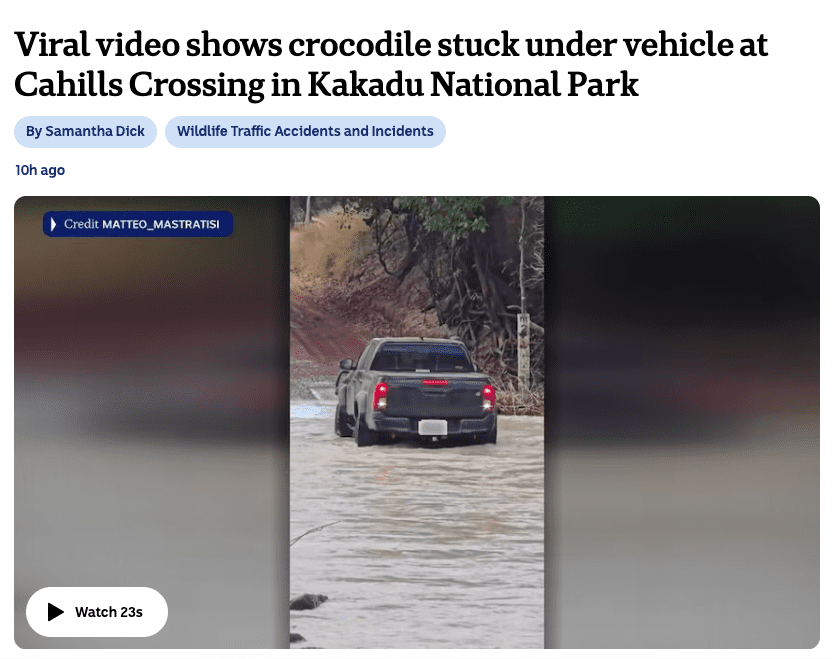Click the play triangle icon on Watch button
The width and height of the screenshot is (832, 659).
(x=55, y=612)
